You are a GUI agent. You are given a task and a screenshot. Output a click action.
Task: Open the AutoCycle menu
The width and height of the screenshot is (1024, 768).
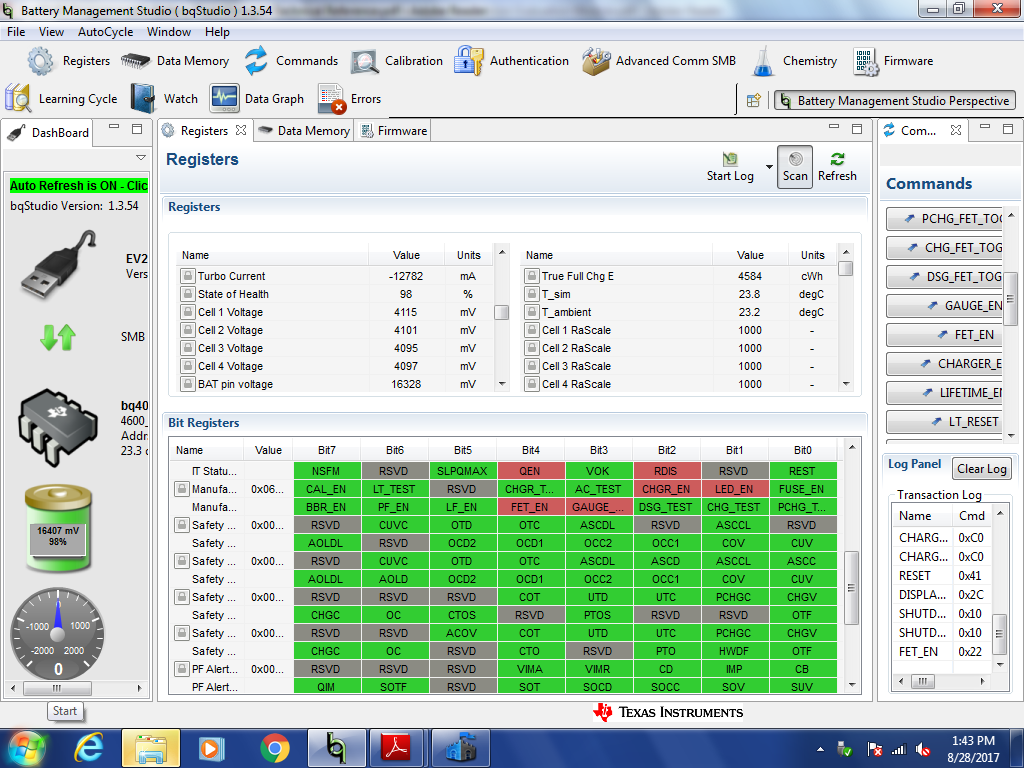tap(105, 32)
